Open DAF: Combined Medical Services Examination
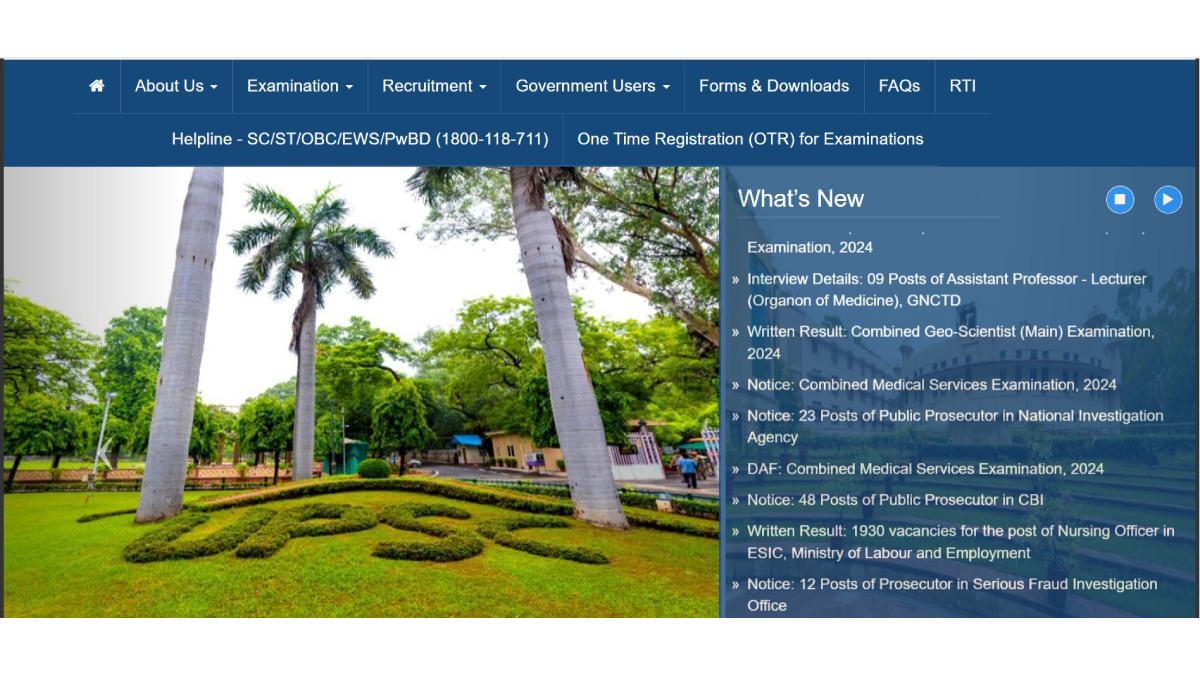Screen dimensions: 1200x675 [x=925, y=469]
